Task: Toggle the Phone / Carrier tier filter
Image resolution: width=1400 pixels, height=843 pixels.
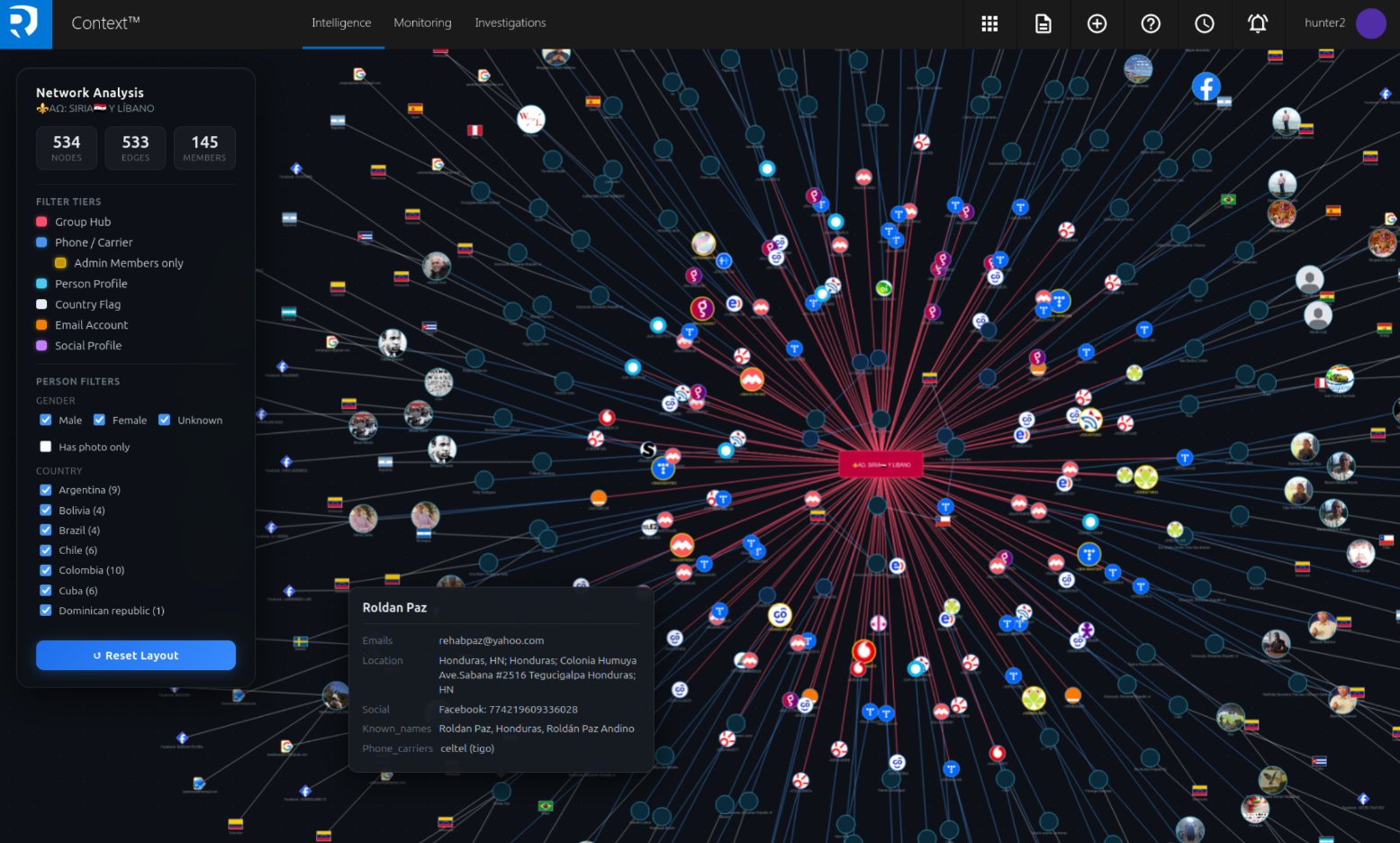Action: click(85, 242)
